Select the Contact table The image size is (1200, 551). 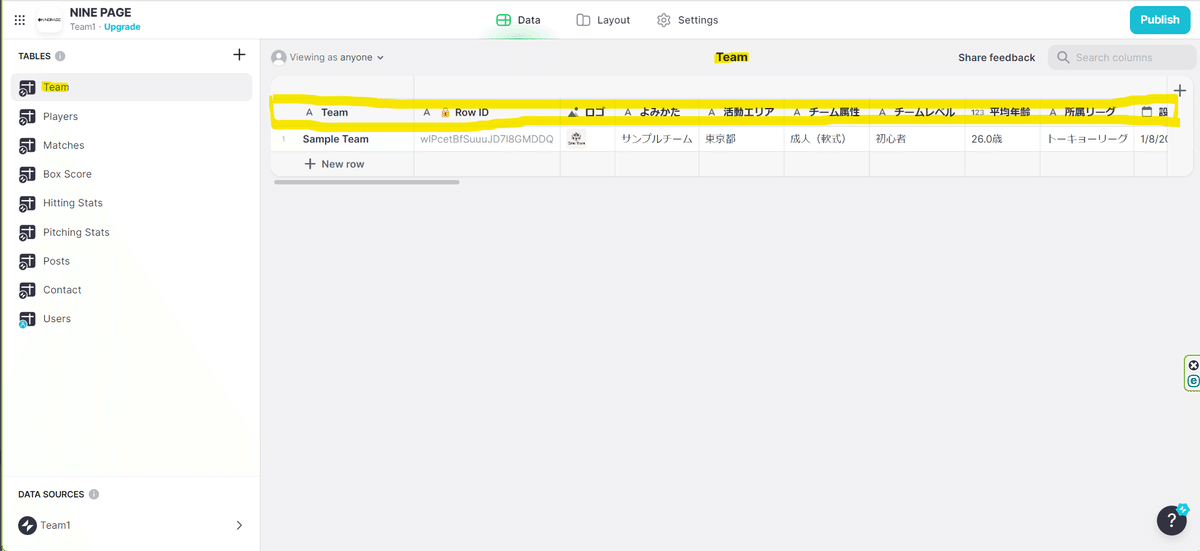pyautogui.click(x=131, y=290)
